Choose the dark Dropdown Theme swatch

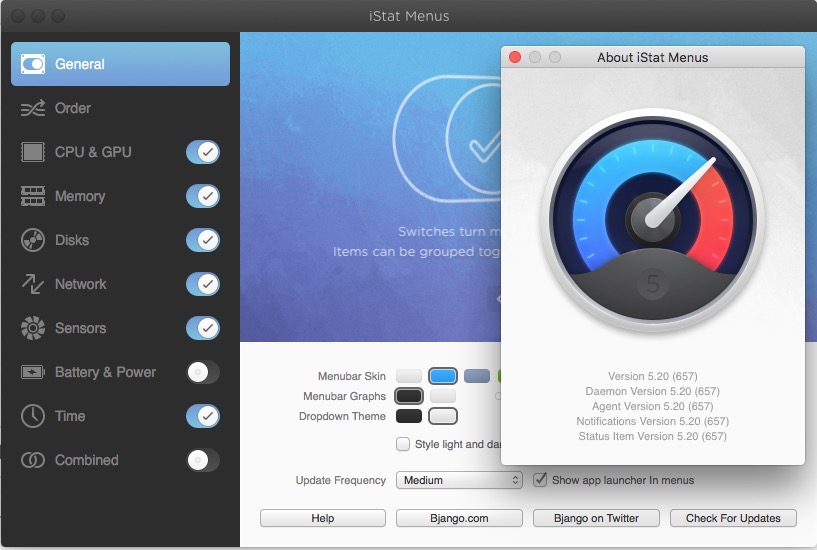click(x=409, y=416)
